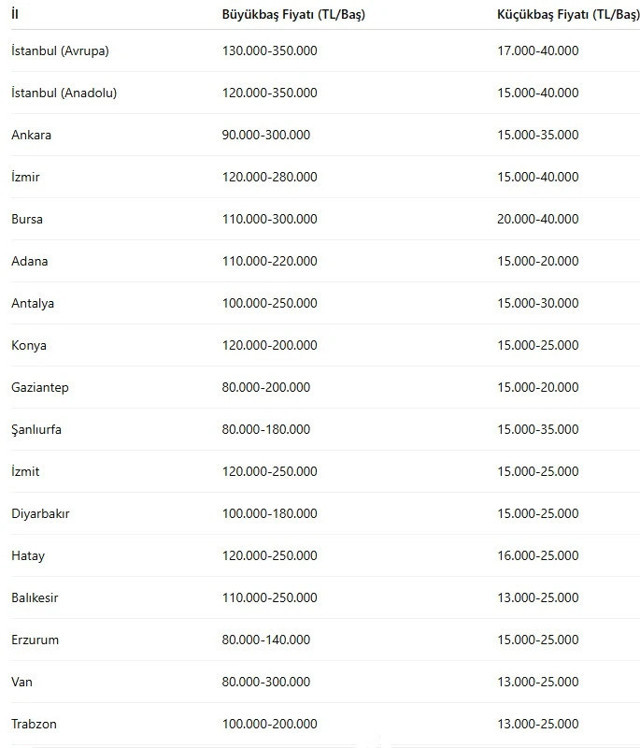Image resolution: width=640 pixels, height=748 pixels.
Task: Select the İzmit city name
Action: 26,471
